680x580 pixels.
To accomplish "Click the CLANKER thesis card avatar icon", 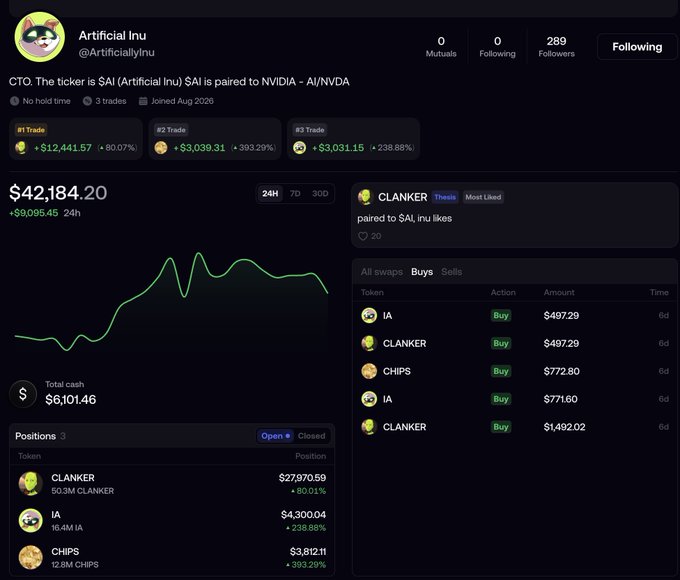I will pyautogui.click(x=365, y=197).
